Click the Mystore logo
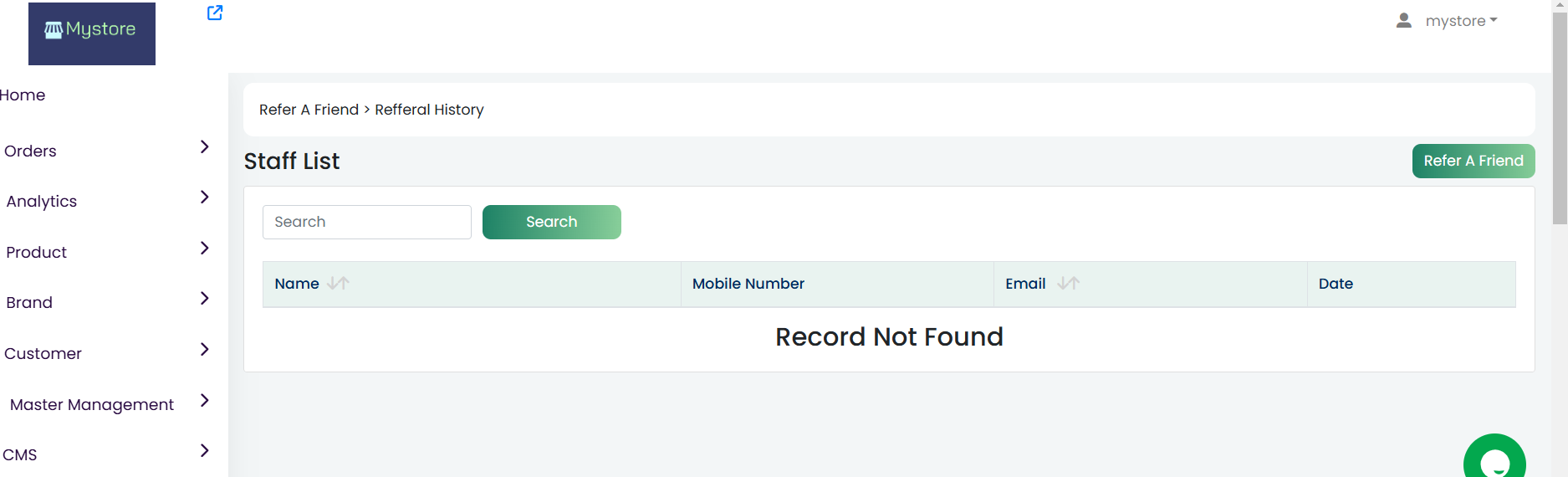 pos(92,33)
